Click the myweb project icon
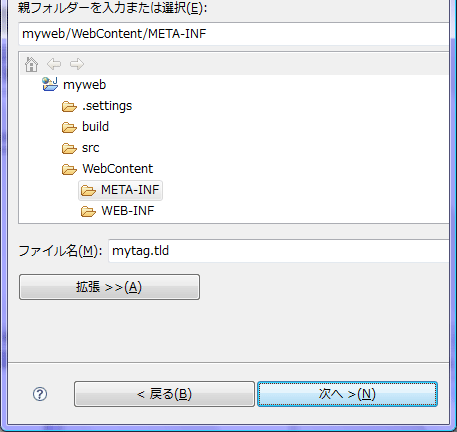Image resolution: width=457 pixels, height=432 pixels. point(50,84)
